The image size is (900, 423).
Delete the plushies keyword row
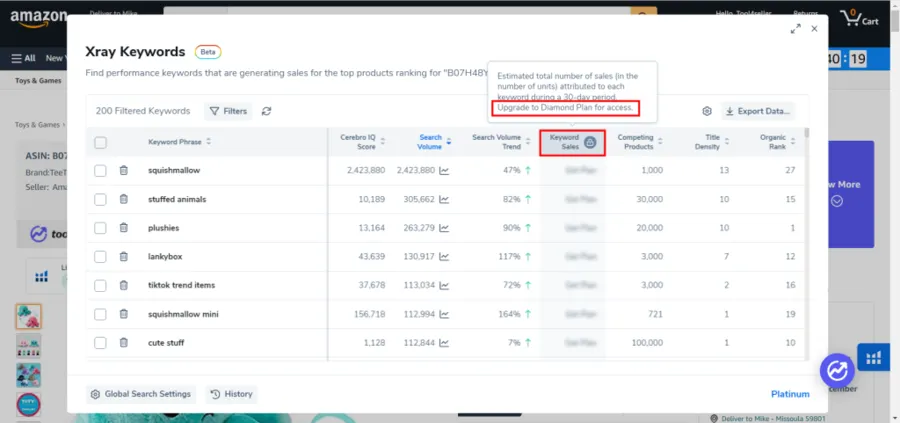point(123,228)
